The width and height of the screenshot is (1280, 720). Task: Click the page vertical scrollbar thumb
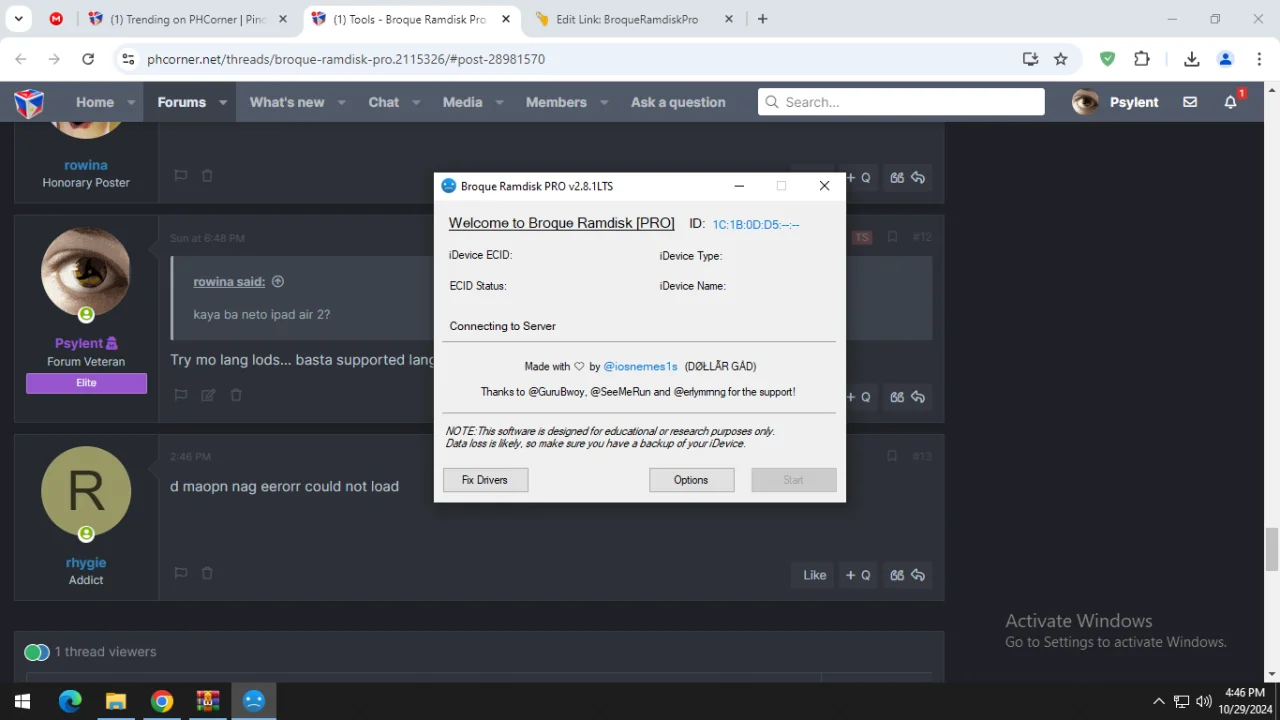point(1272,548)
